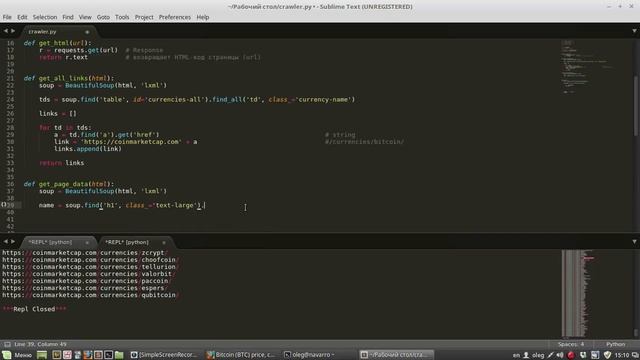Open the file manager folder icon in taskbar
640x360 pixels.
pos(119,355)
